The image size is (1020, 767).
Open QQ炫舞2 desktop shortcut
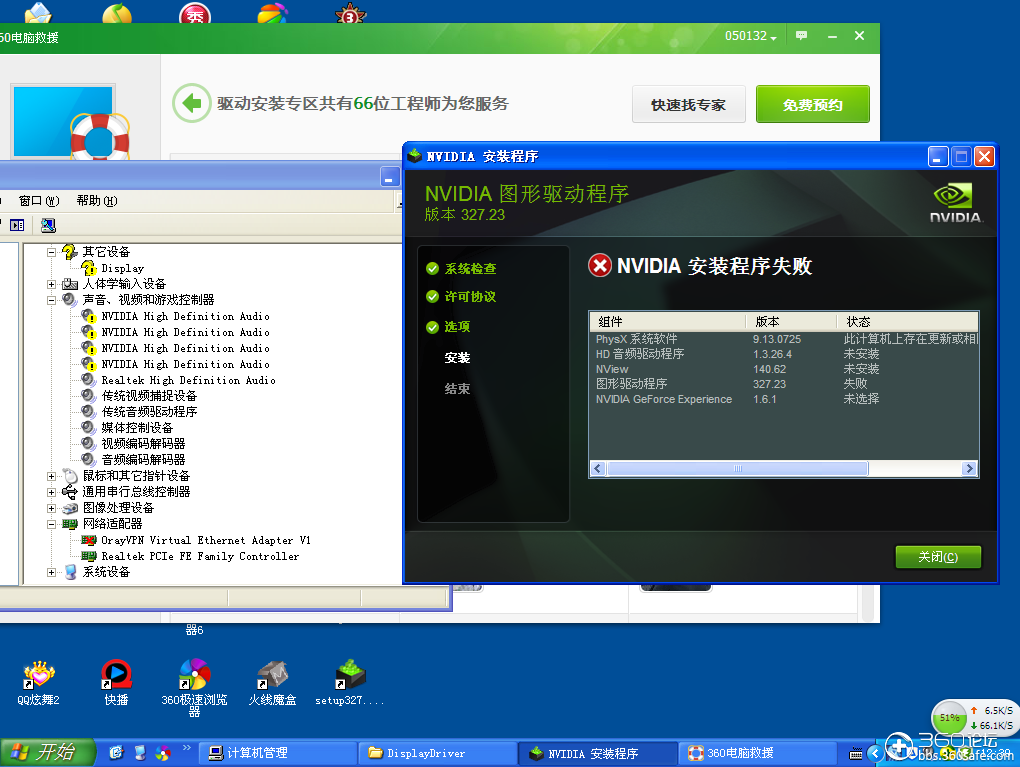click(x=38, y=682)
